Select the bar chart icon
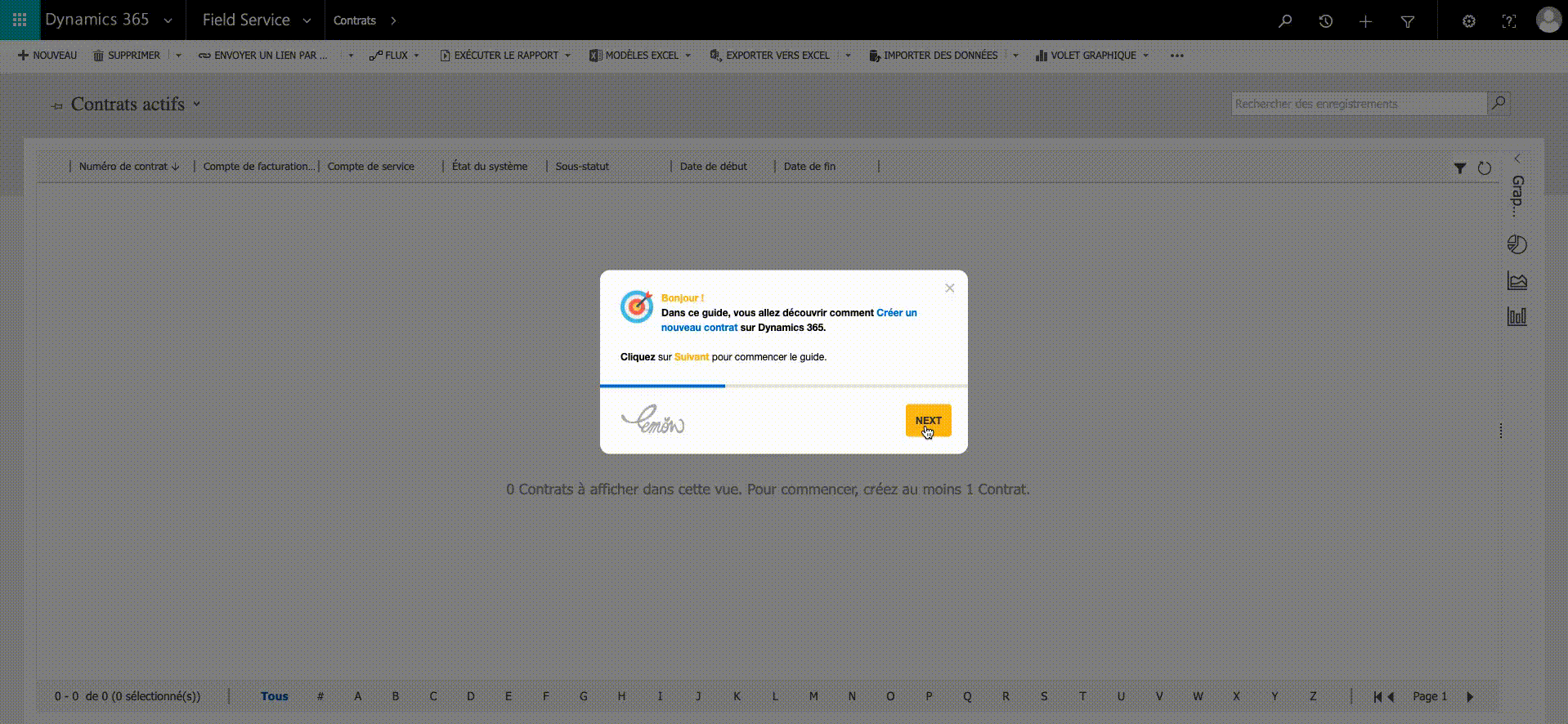The image size is (1568, 724). click(x=1517, y=316)
